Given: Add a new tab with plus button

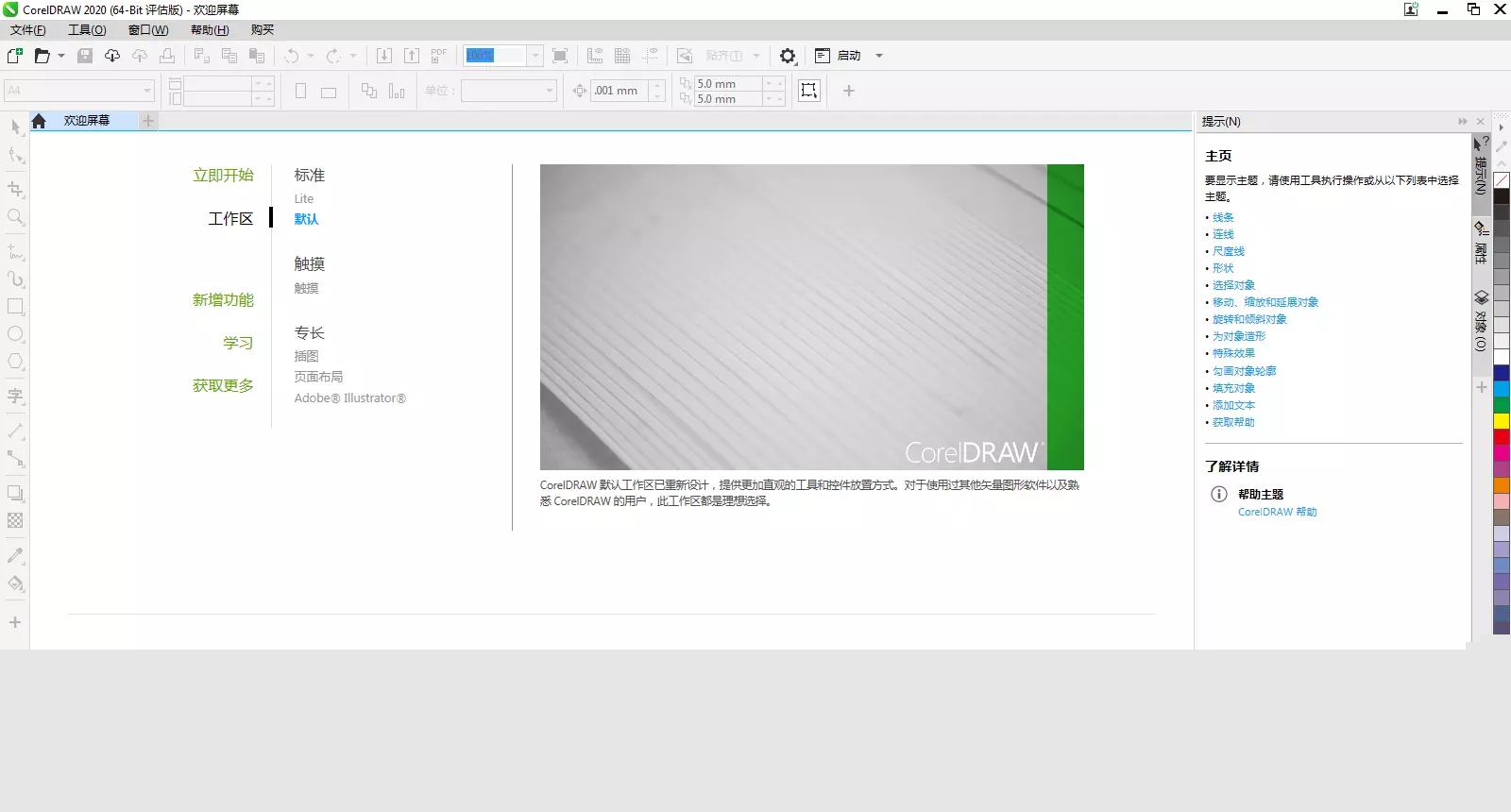Looking at the screenshot, I should [148, 121].
